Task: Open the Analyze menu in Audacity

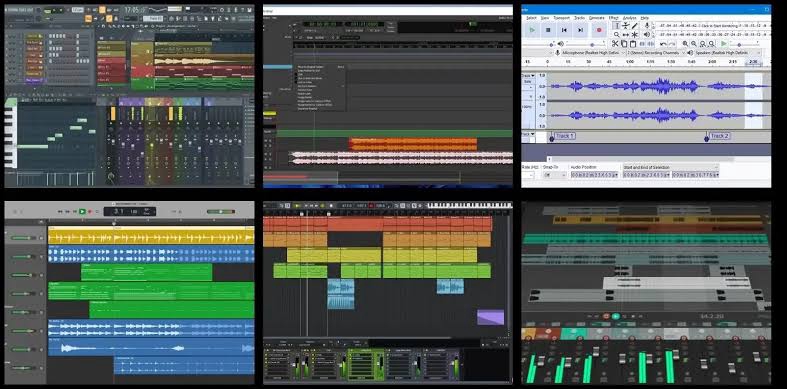Action: pos(629,18)
